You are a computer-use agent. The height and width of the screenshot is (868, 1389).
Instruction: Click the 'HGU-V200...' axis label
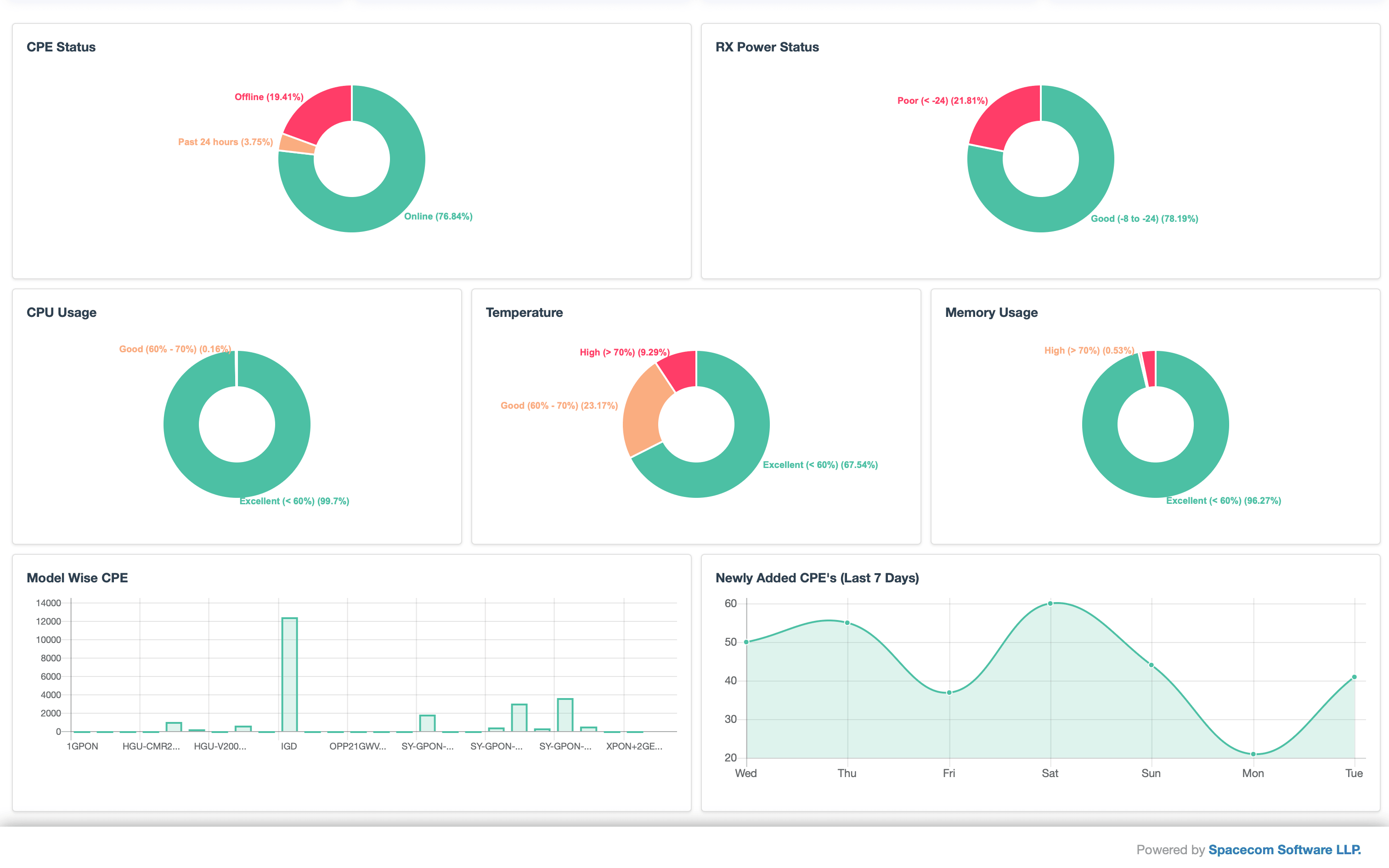220,746
